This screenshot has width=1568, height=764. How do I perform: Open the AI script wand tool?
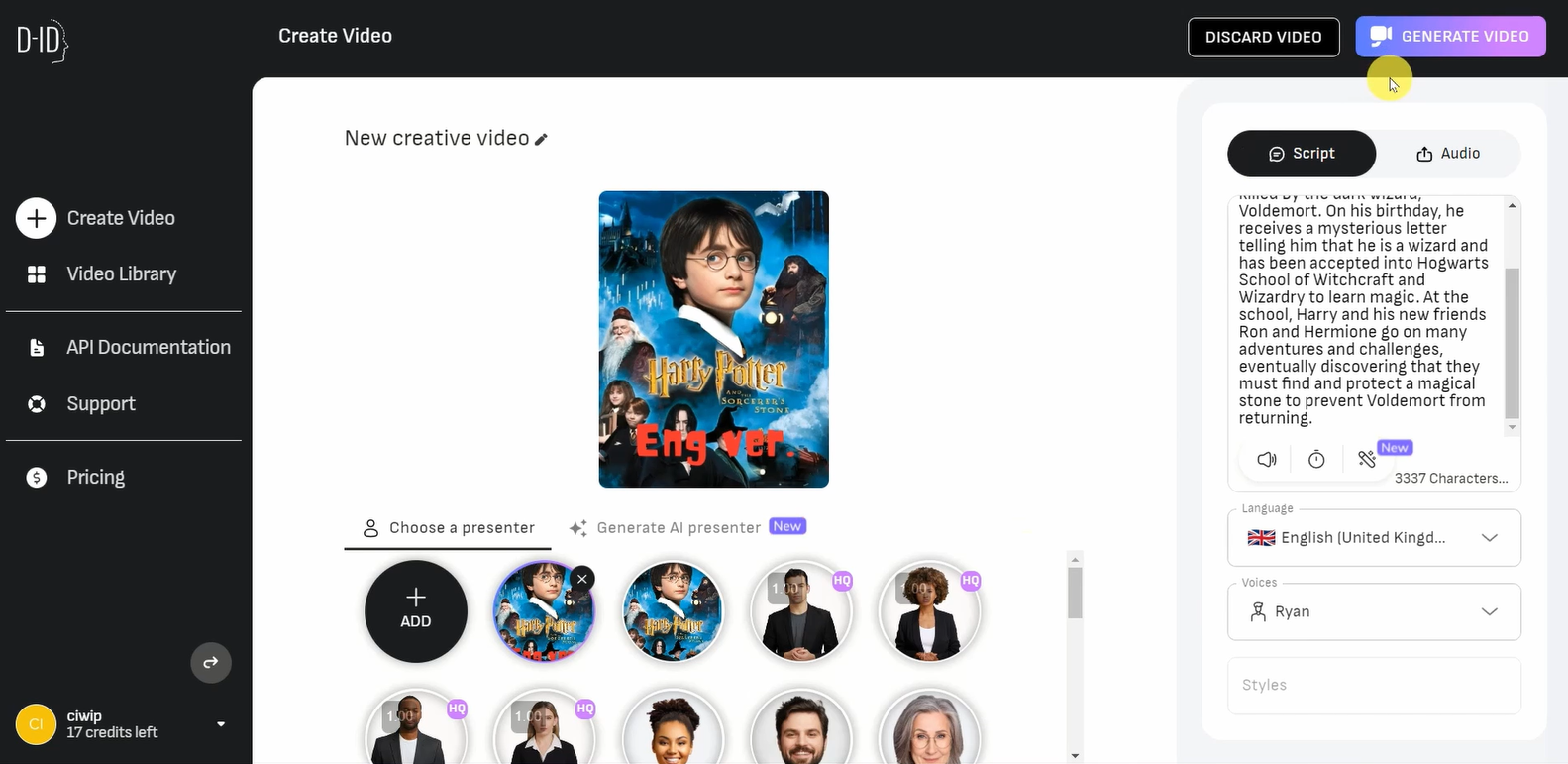click(1367, 459)
